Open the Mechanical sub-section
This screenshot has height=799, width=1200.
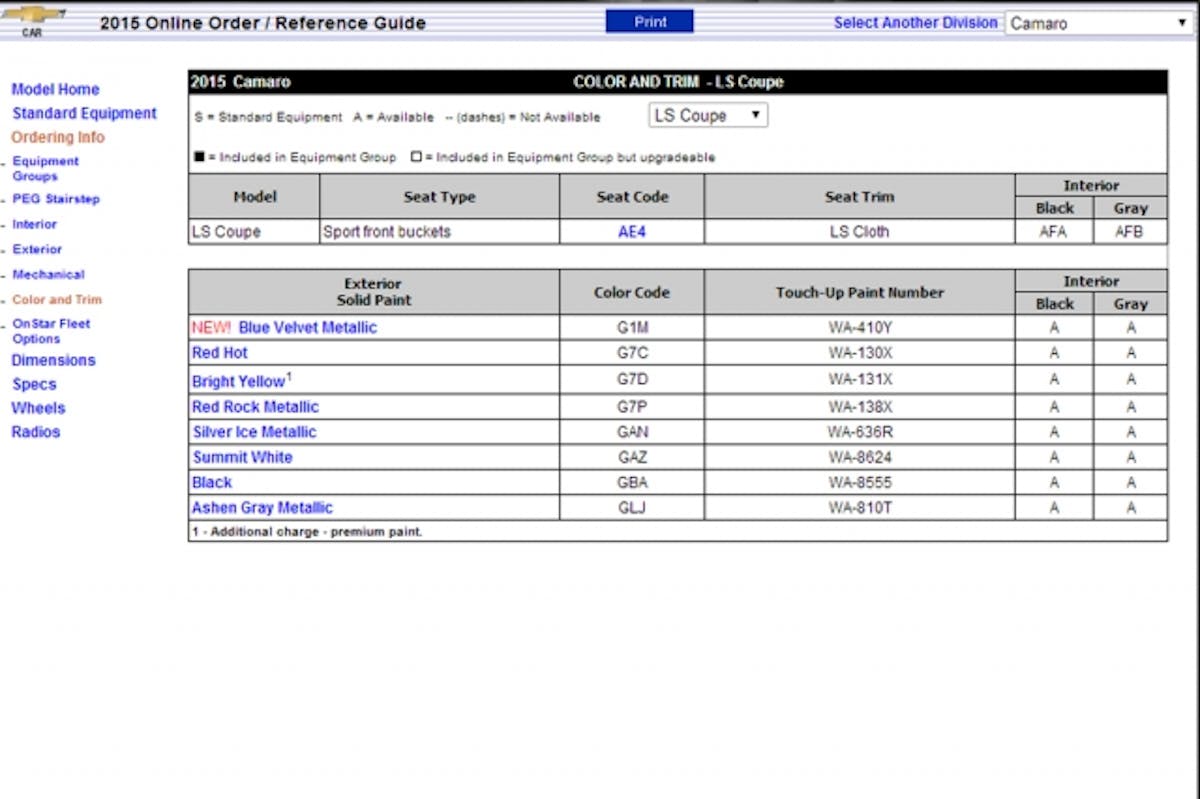48,274
